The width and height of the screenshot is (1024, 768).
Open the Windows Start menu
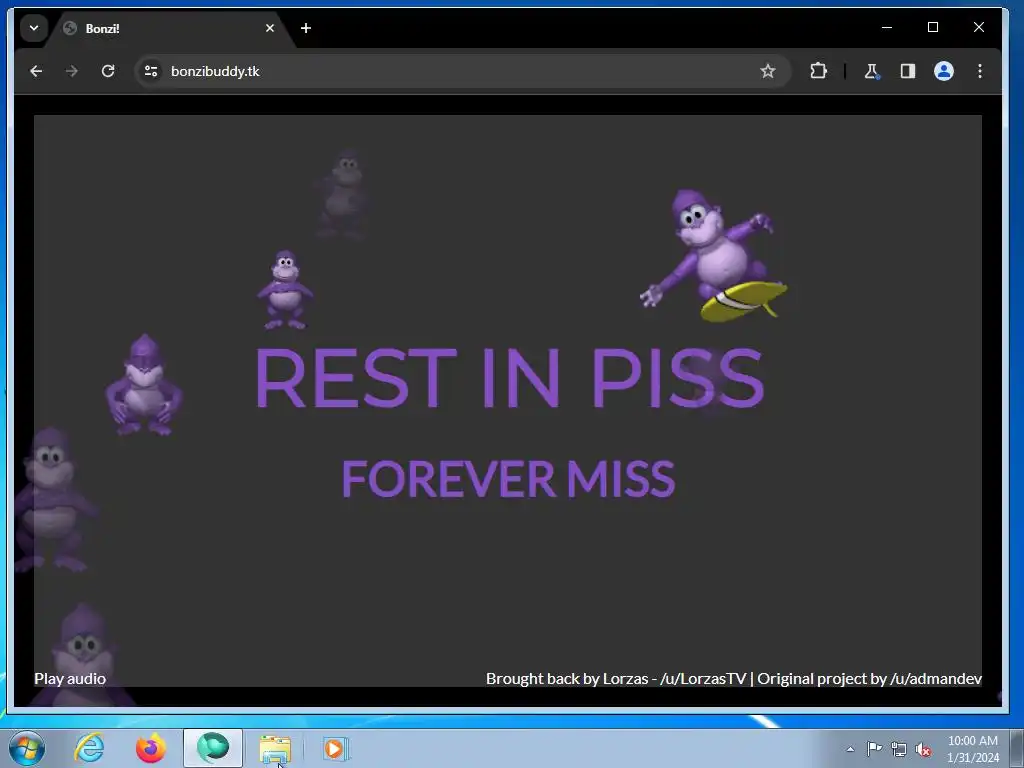tap(27, 748)
